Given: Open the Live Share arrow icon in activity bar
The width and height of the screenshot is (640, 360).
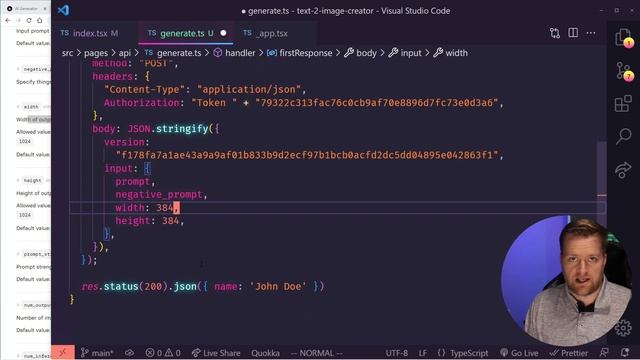Looking at the screenshot, I should pyautogui.click(x=623, y=170).
